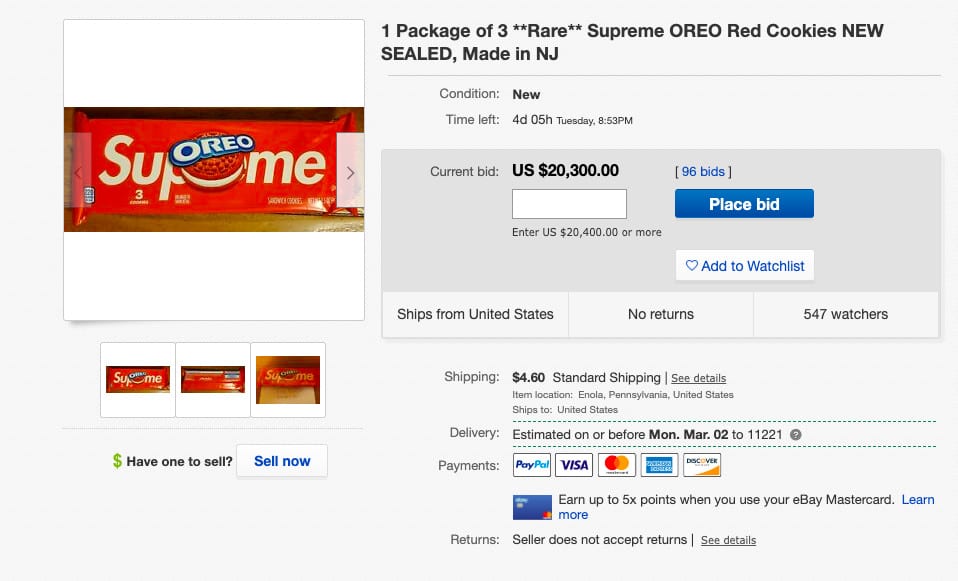Click the PayPal payment icon
958x581 pixels.
click(x=532, y=465)
